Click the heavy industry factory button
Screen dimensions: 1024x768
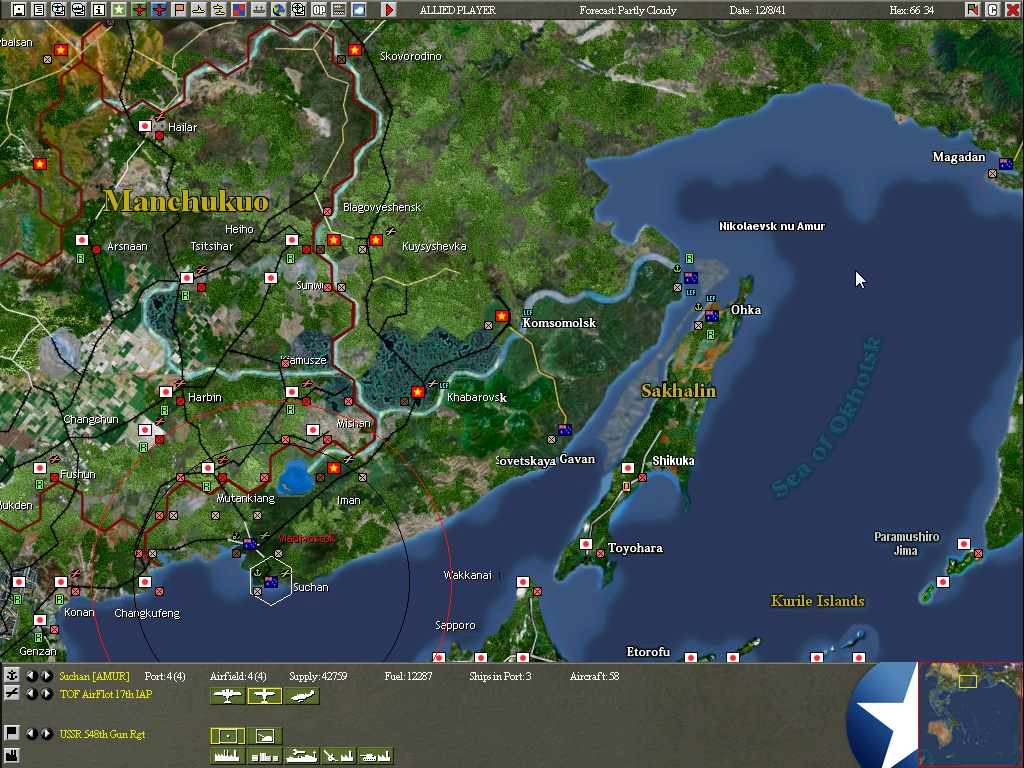[x=227, y=756]
